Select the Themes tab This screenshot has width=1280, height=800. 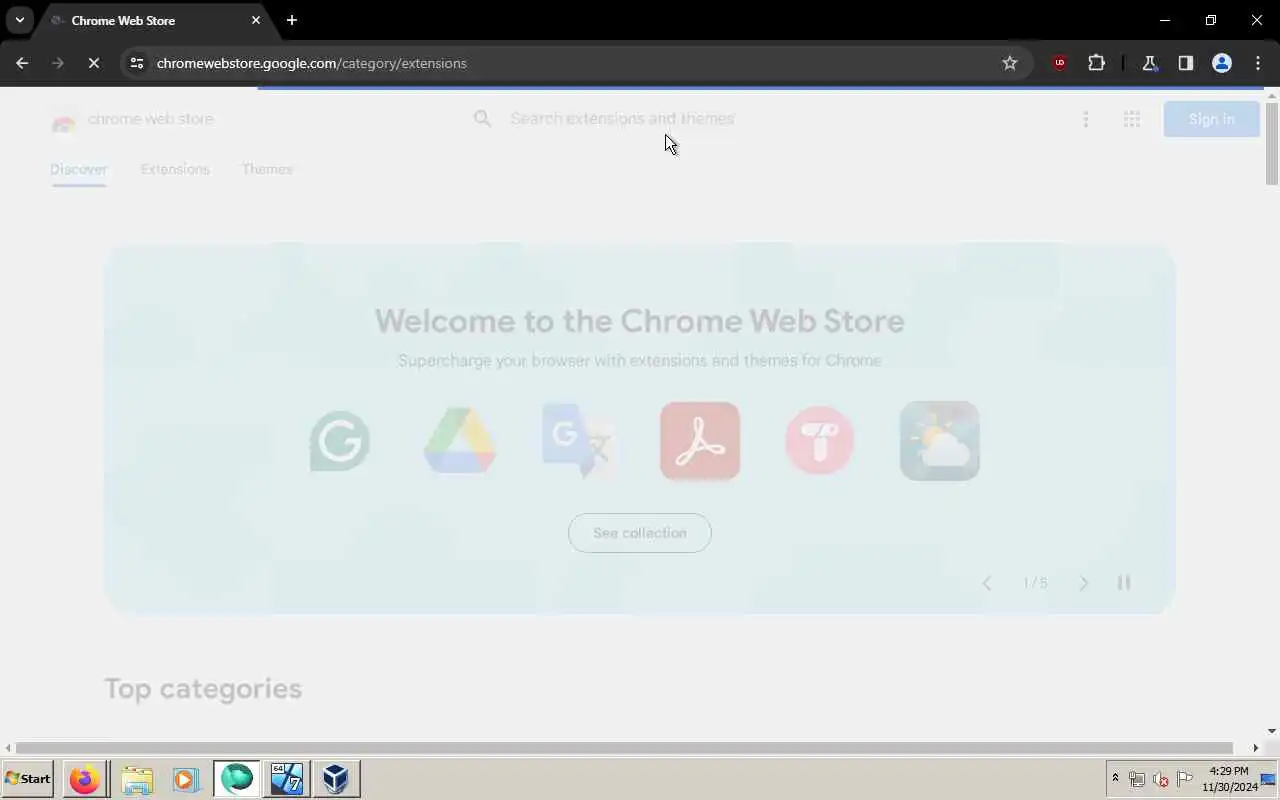pos(267,169)
